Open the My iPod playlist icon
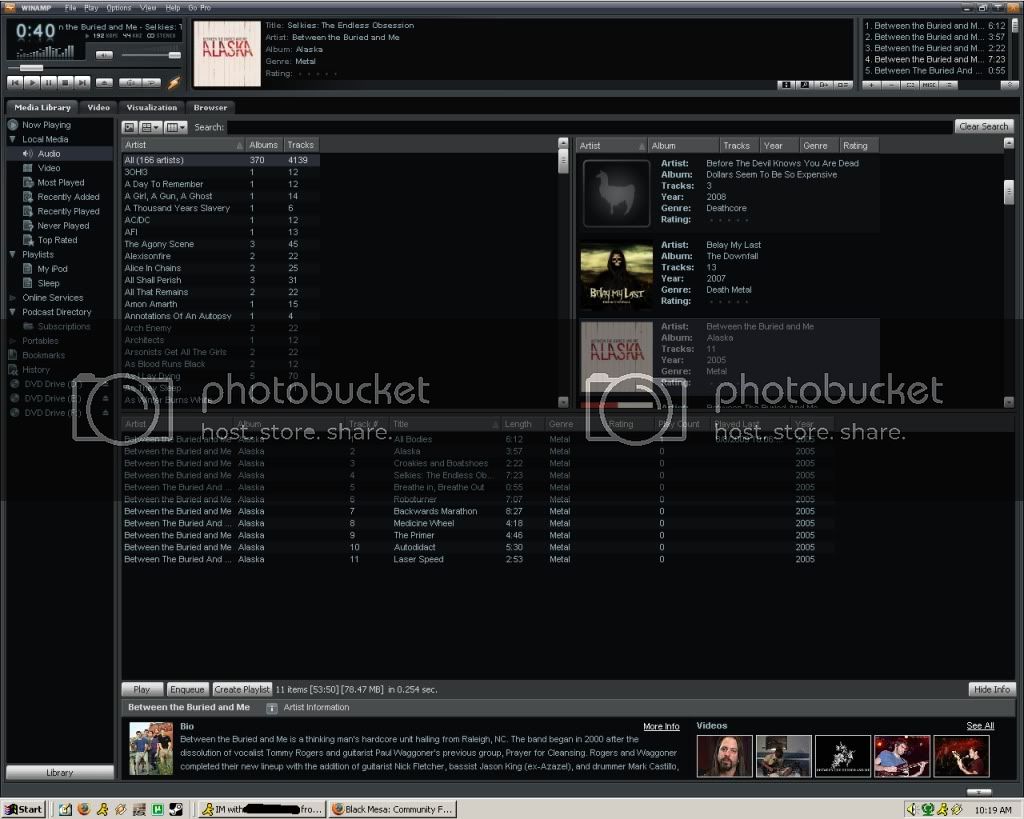The width and height of the screenshot is (1024, 819). pos(27,268)
